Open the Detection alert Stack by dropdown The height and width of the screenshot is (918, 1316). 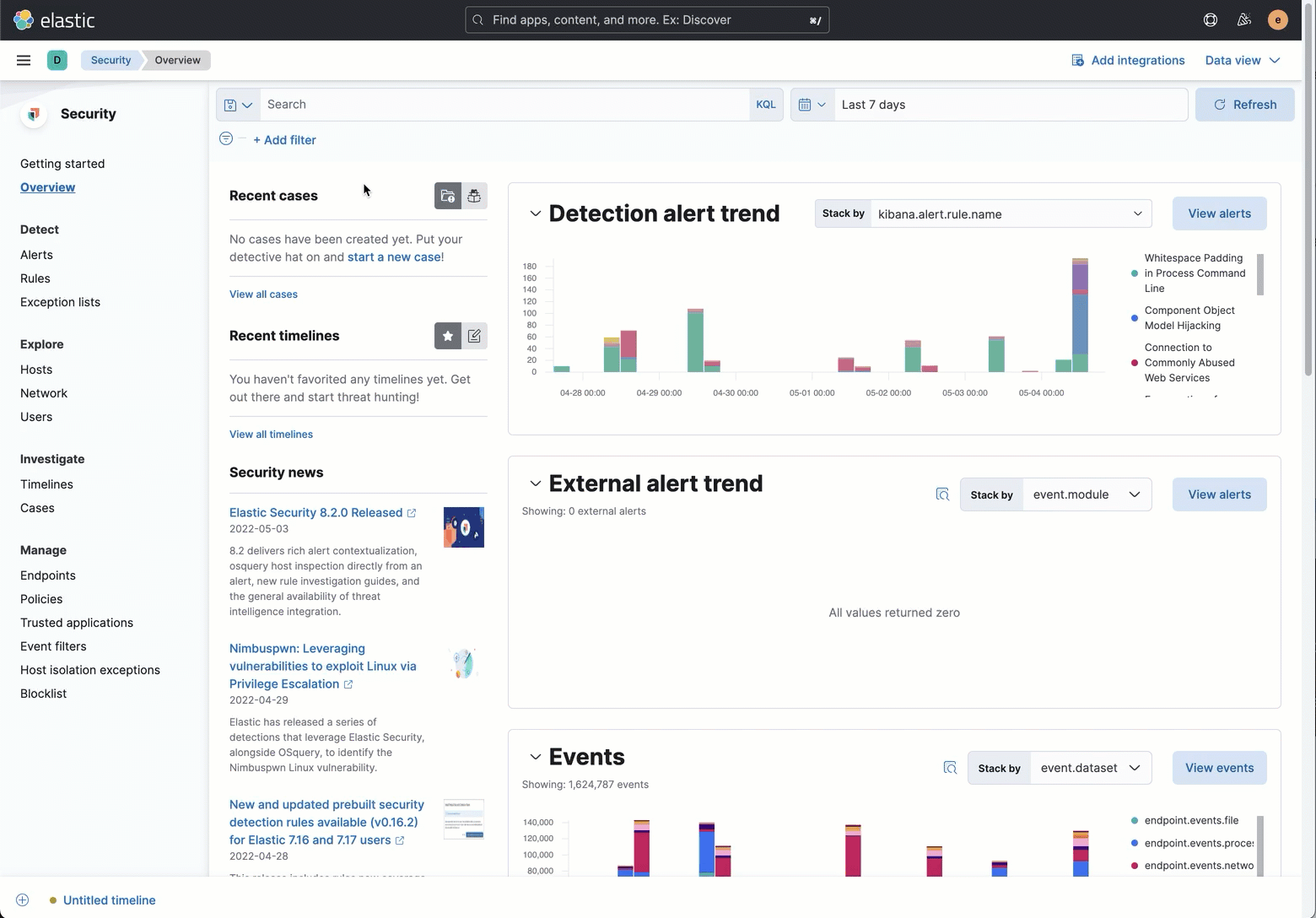[x=1010, y=214]
